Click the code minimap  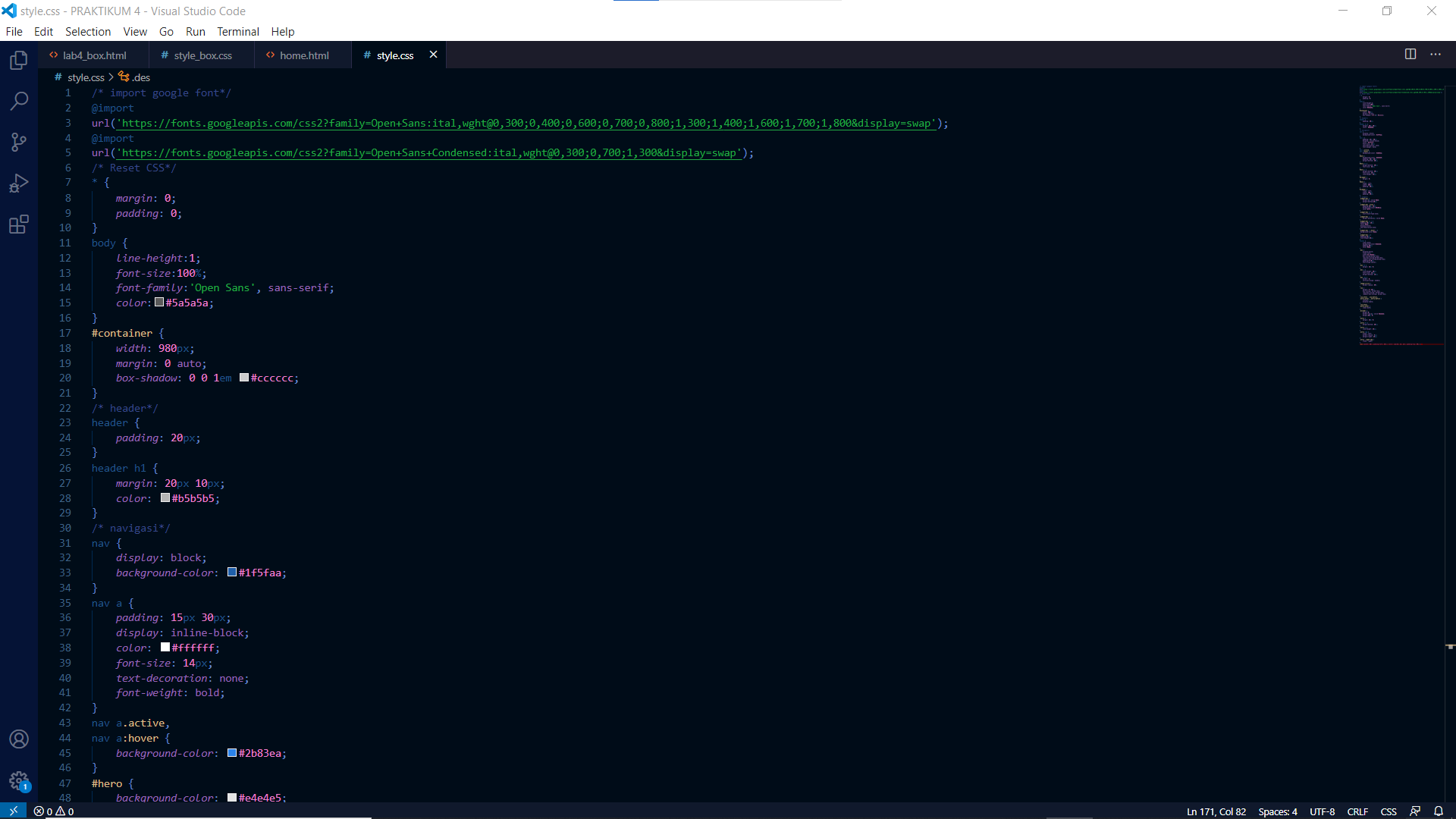tap(1401, 215)
